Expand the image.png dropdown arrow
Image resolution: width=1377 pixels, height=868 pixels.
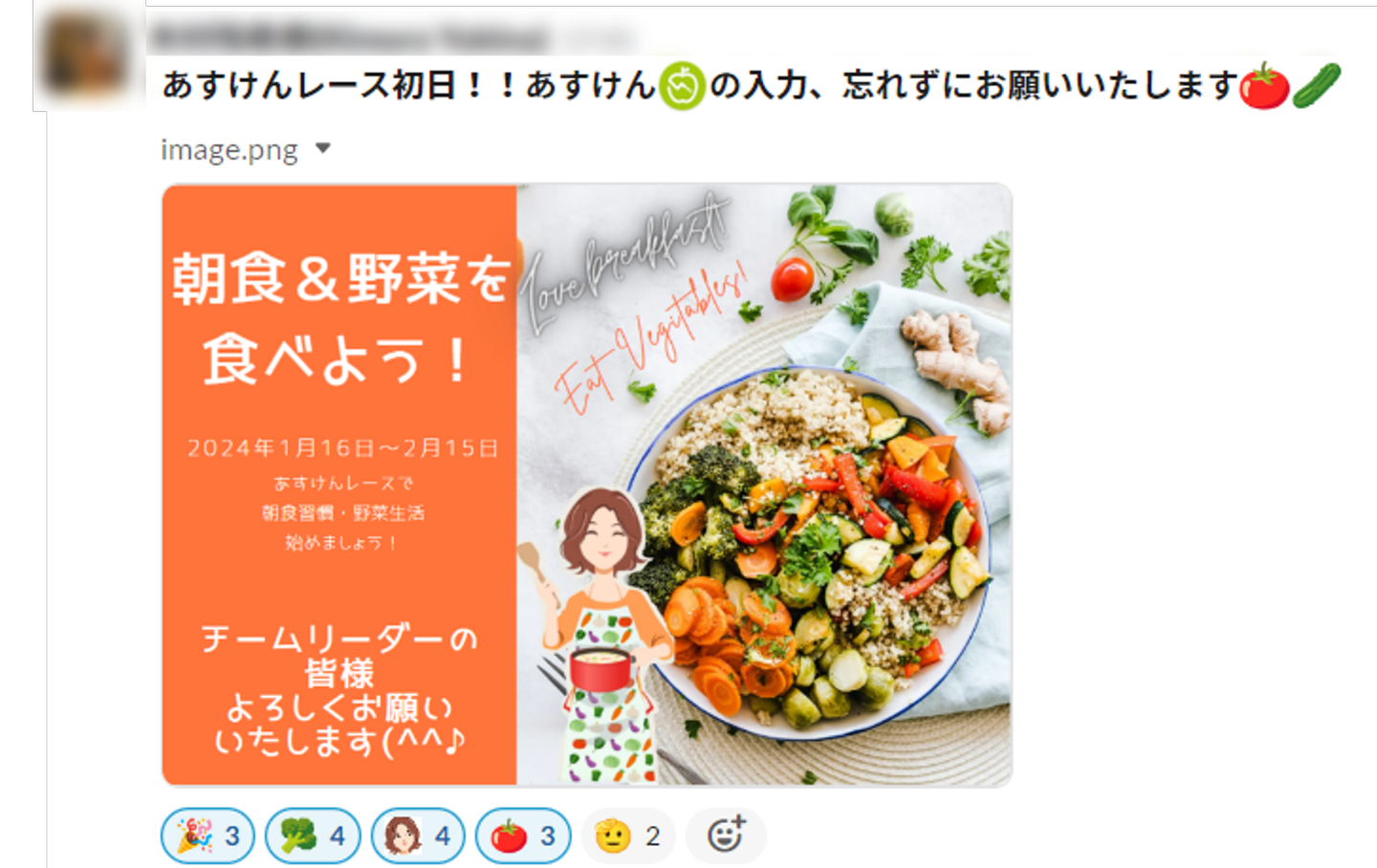(323, 149)
